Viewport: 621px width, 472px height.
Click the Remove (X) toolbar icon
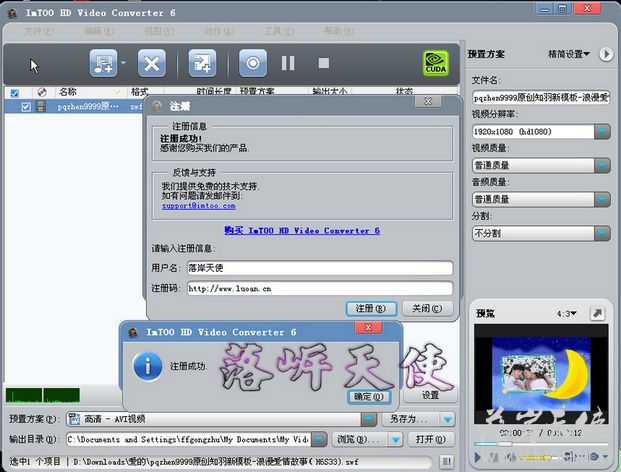152,63
